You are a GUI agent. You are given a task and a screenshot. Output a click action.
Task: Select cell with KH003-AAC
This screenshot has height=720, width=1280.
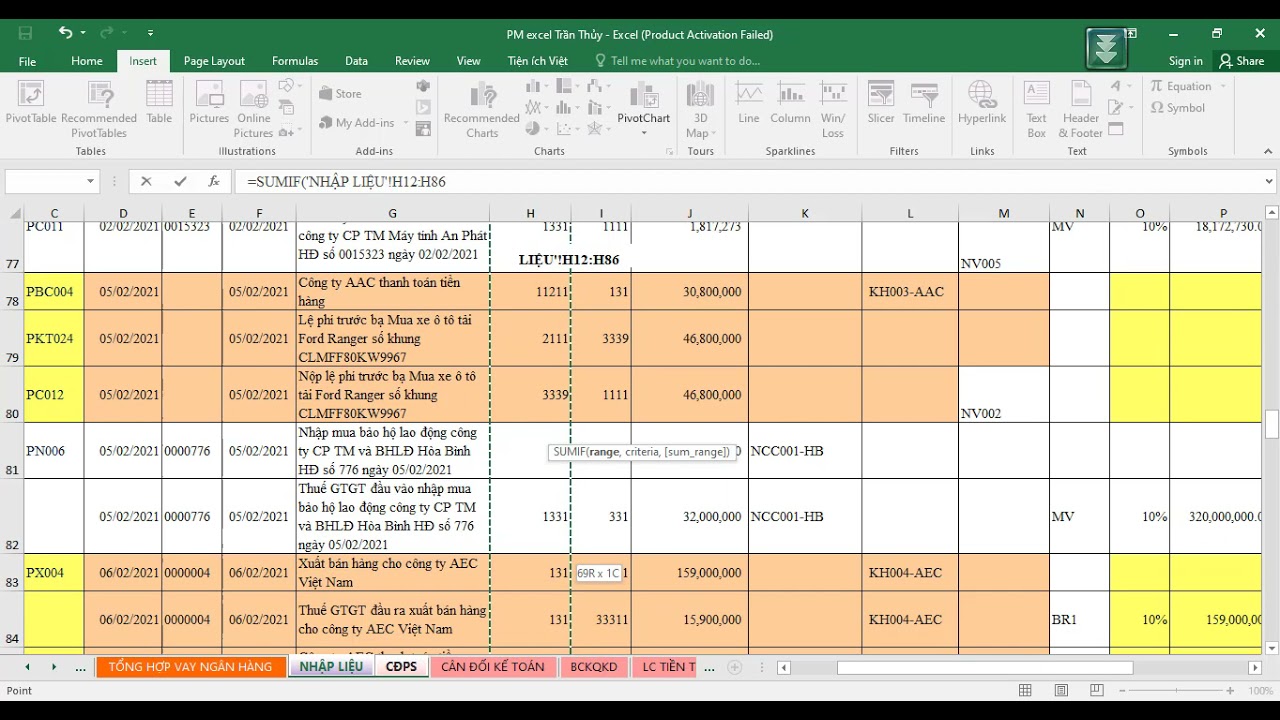click(x=910, y=291)
